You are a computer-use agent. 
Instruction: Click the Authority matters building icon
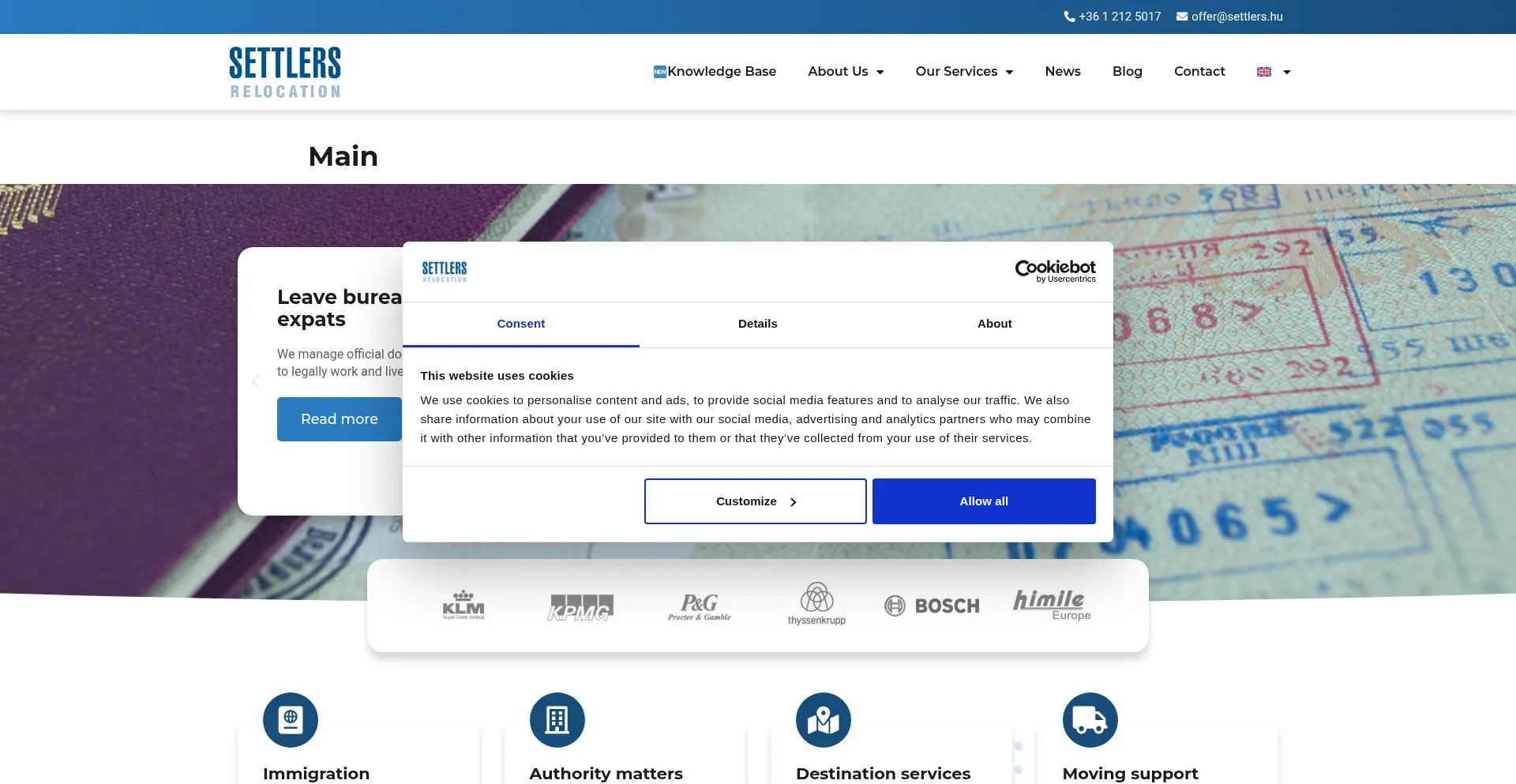pyautogui.click(x=557, y=720)
